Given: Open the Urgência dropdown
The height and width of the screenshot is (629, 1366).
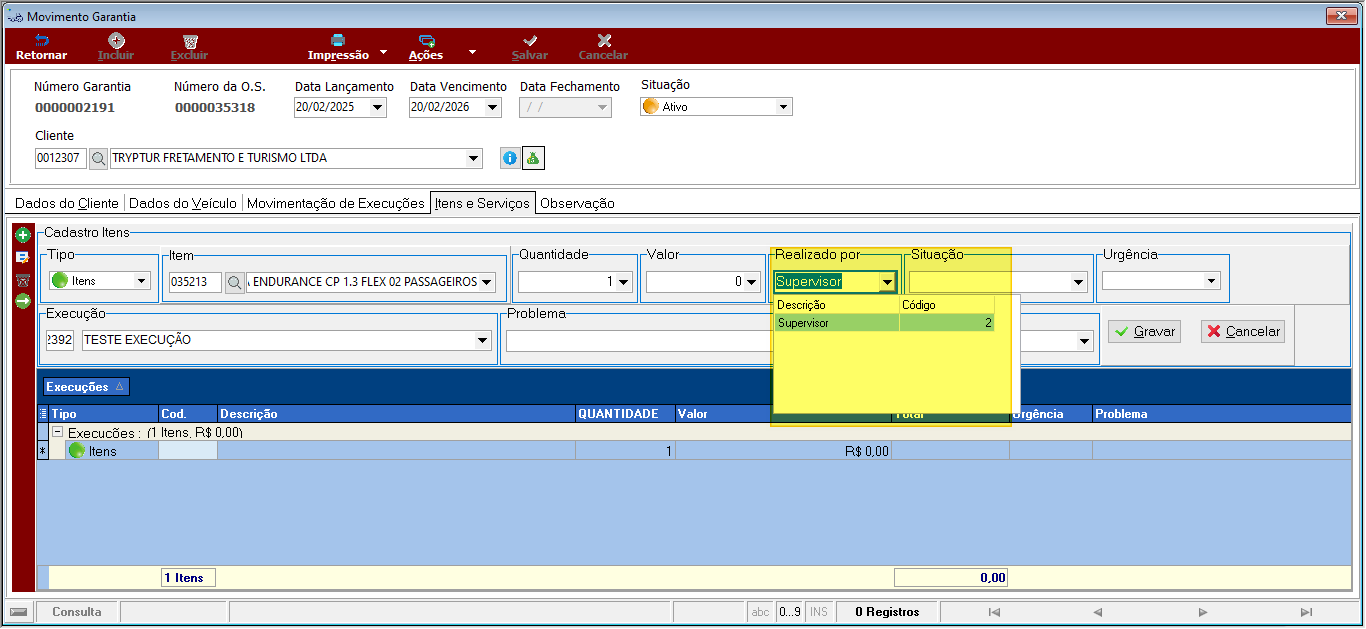Looking at the screenshot, I should pyautogui.click(x=1212, y=281).
